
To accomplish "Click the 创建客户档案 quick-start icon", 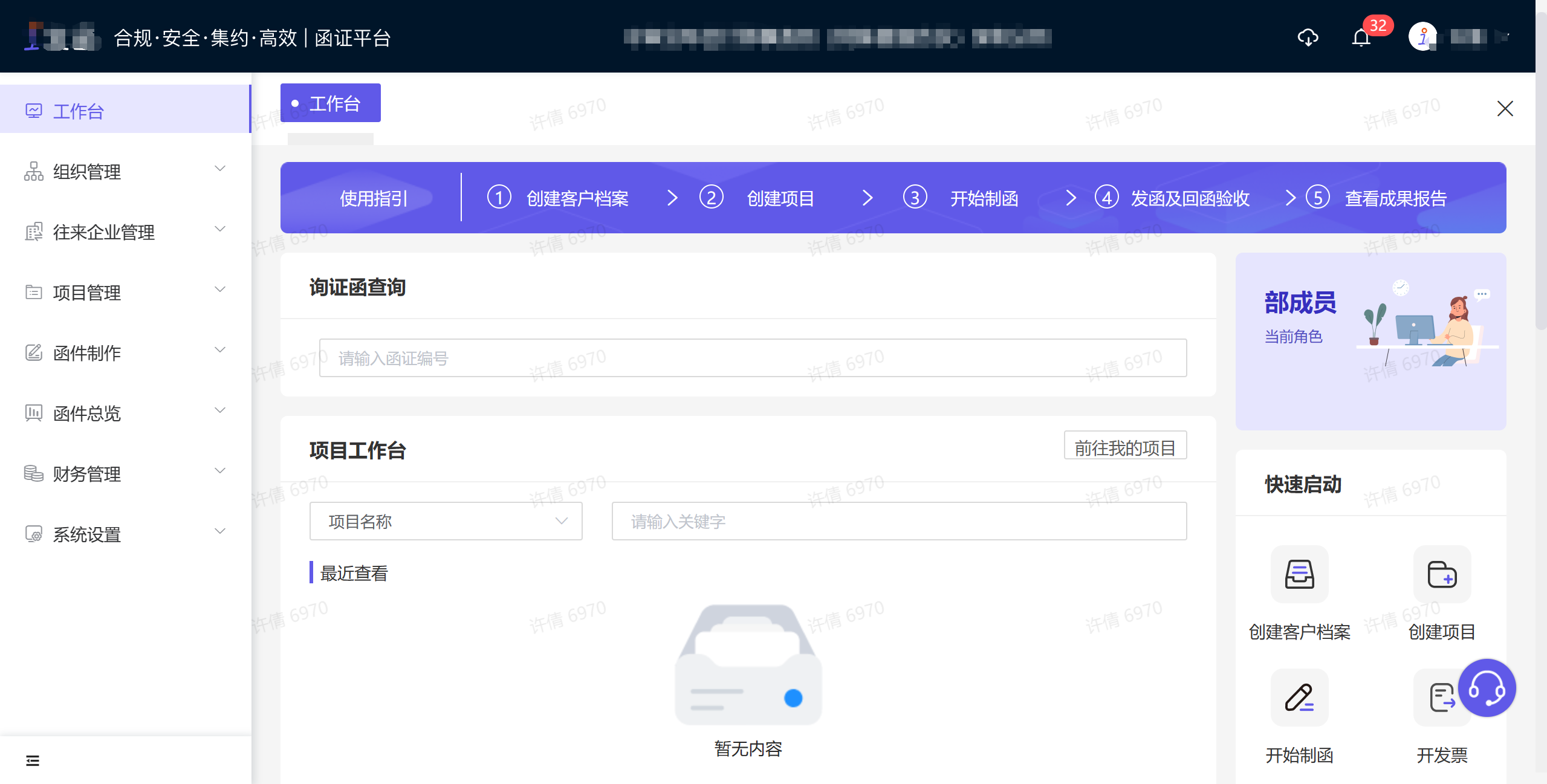I will [x=1300, y=574].
